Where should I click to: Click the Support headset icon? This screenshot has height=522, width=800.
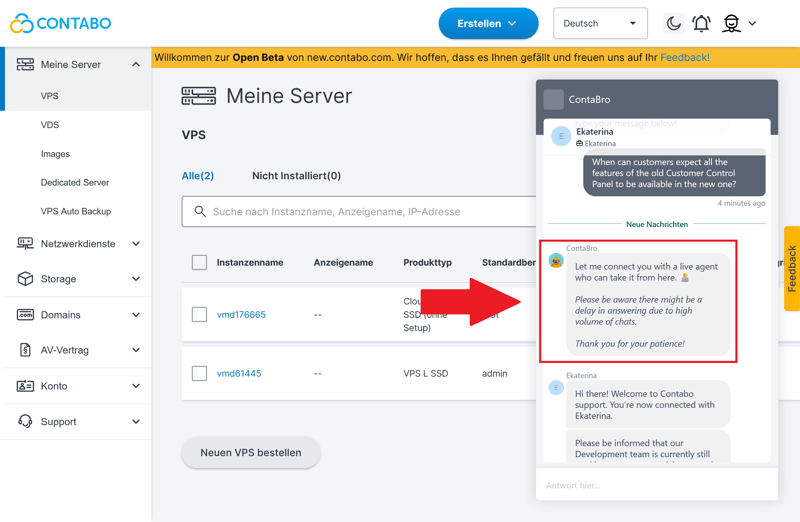coord(25,422)
